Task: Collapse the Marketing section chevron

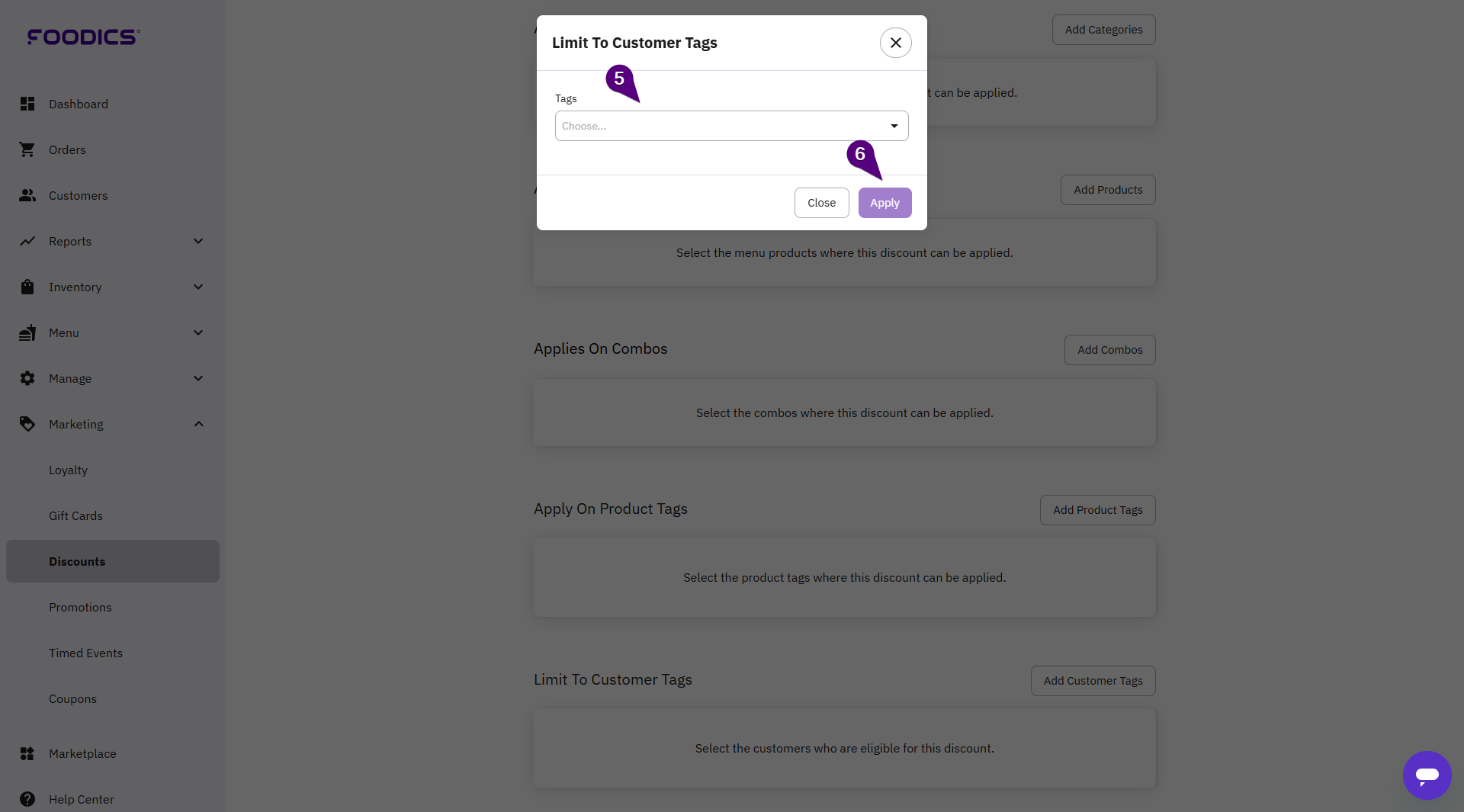Action: pyautogui.click(x=198, y=424)
